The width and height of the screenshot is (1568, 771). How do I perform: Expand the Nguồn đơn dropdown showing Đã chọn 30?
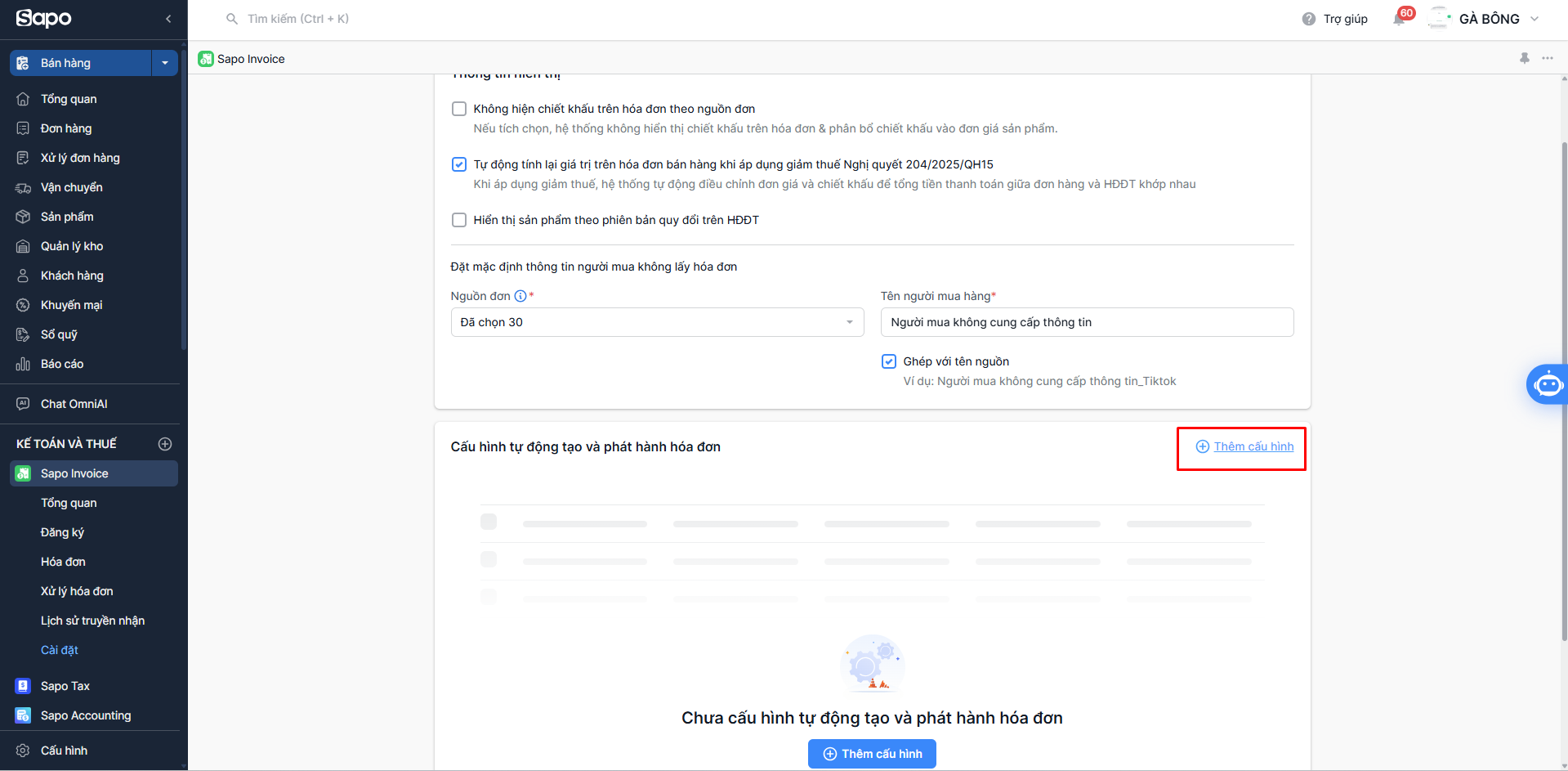pos(657,322)
